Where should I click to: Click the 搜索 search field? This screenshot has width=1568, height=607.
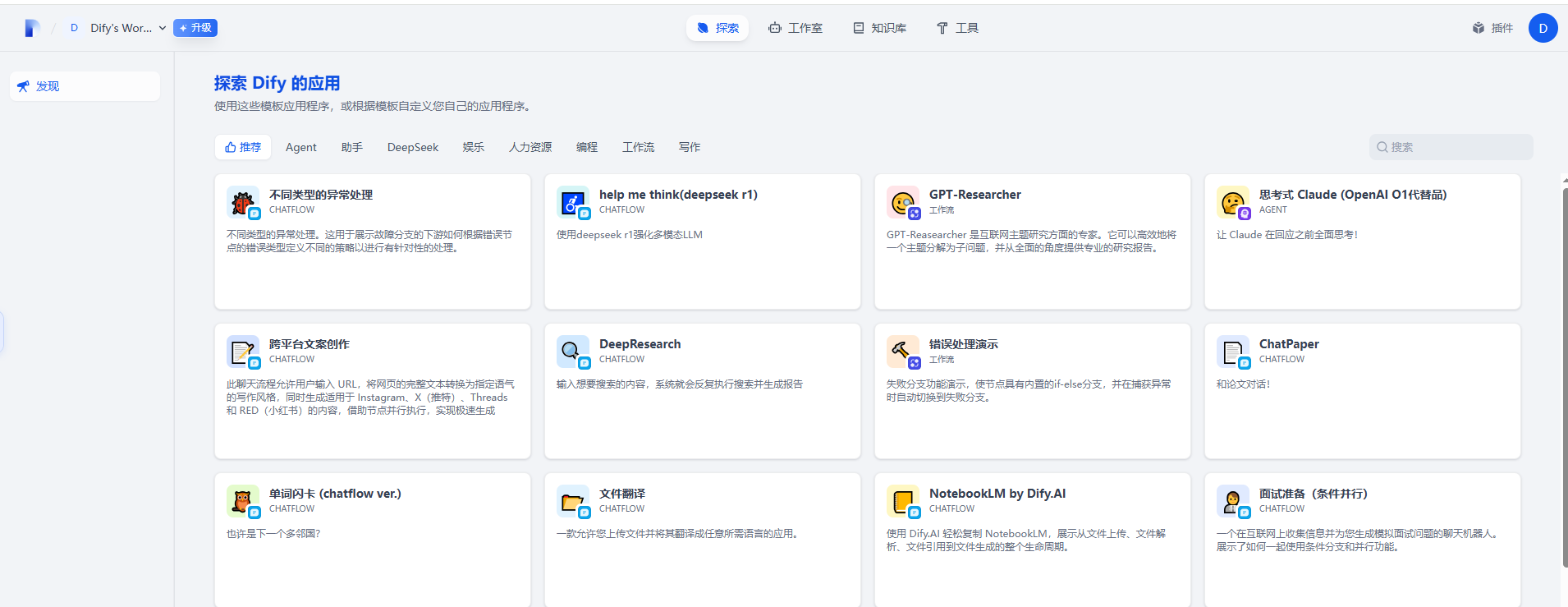pyautogui.click(x=1451, y=147)
